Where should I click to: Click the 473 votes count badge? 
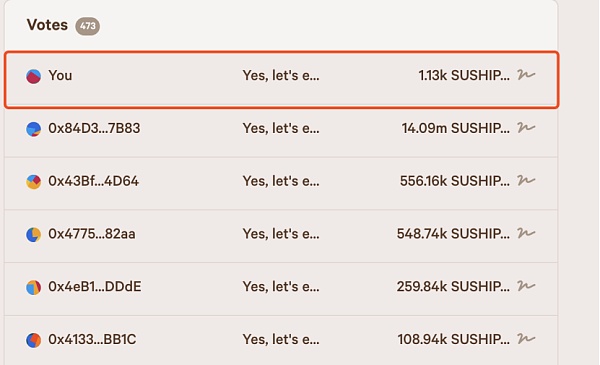click(88, 26)
